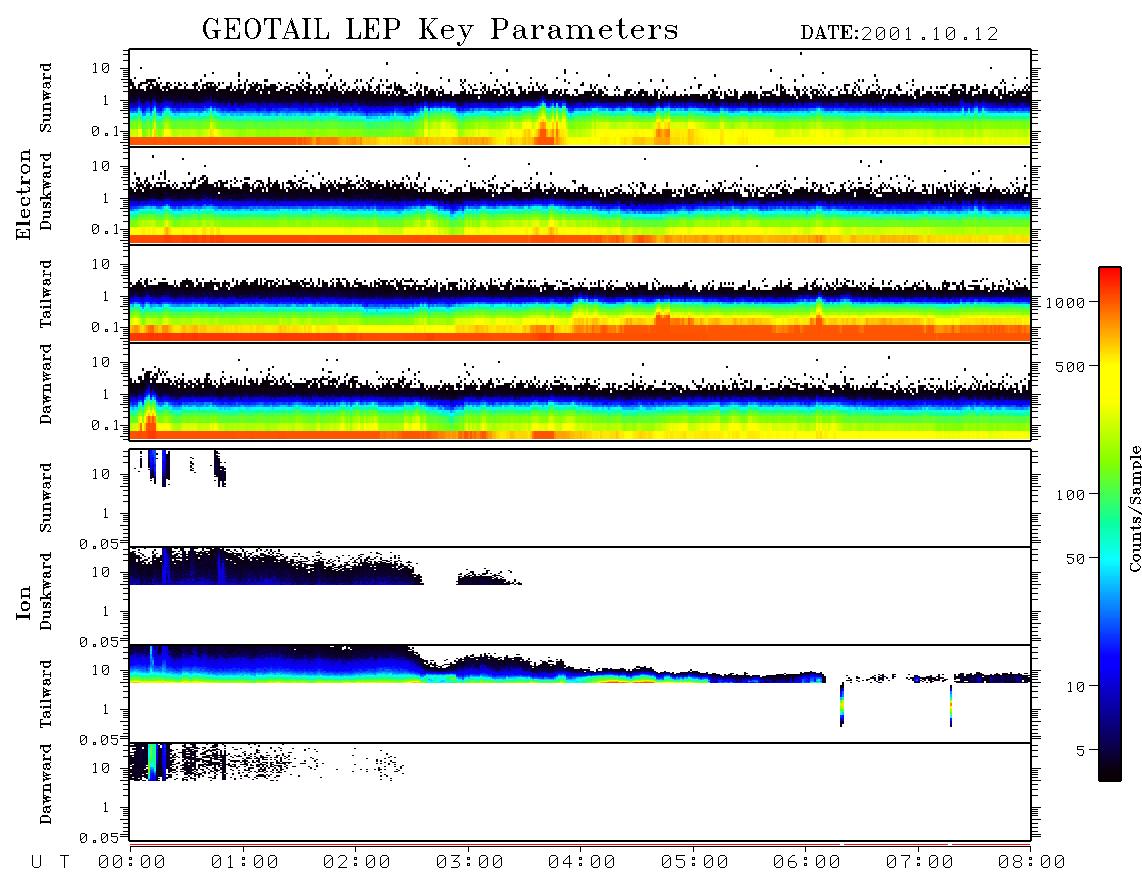Image resolution: width=1142 pixels, height=880 pixels.
Task: Click the Ion Dawnward axis label
Action: (x=46, y=784)
